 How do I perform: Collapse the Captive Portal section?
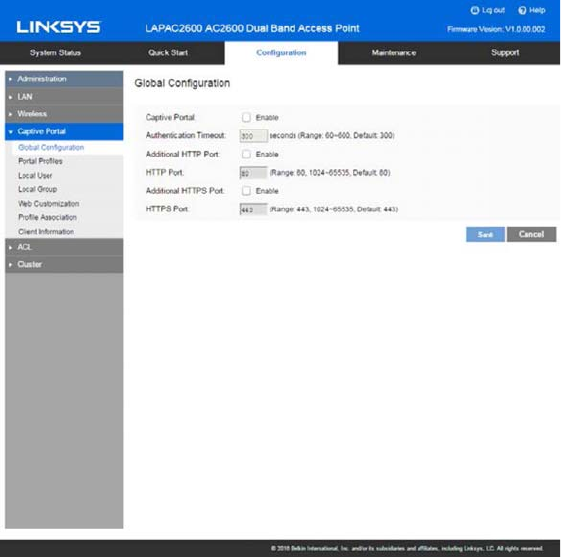64,131
